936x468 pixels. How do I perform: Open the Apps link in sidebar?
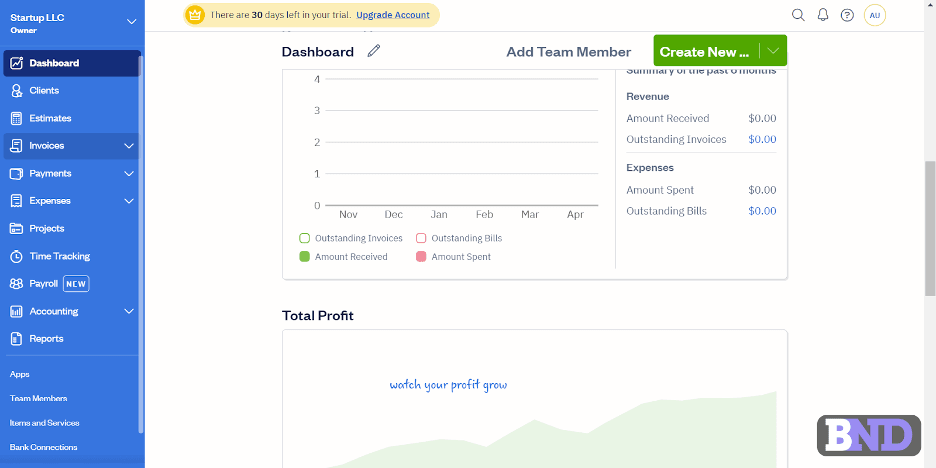[20, 374]
